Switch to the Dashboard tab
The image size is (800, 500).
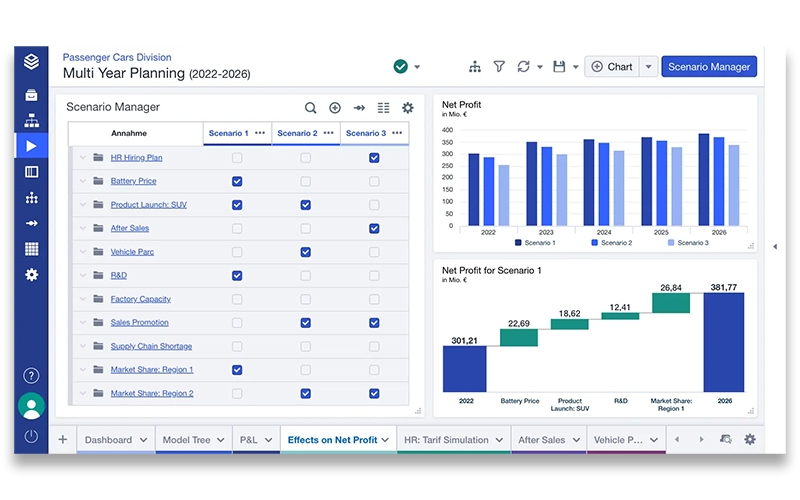click(x=108, y=440)
